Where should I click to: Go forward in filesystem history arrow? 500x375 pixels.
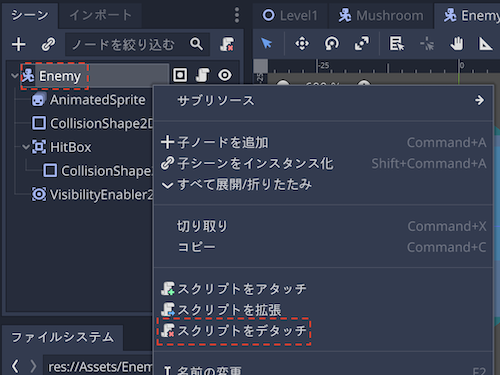pyautogui.click(x=33, y=366)
